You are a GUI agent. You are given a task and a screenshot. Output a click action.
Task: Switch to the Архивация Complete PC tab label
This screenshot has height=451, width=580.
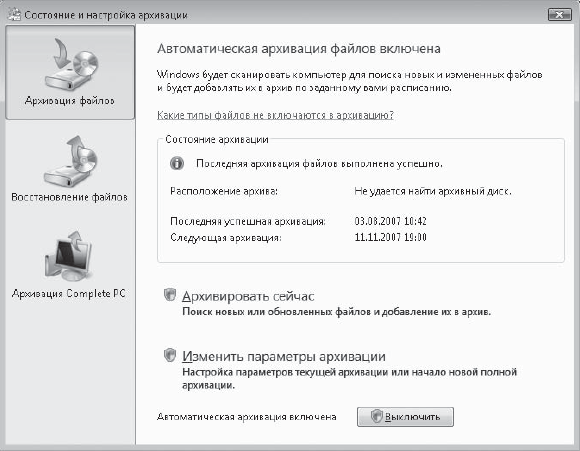click(x=69, y=294)
